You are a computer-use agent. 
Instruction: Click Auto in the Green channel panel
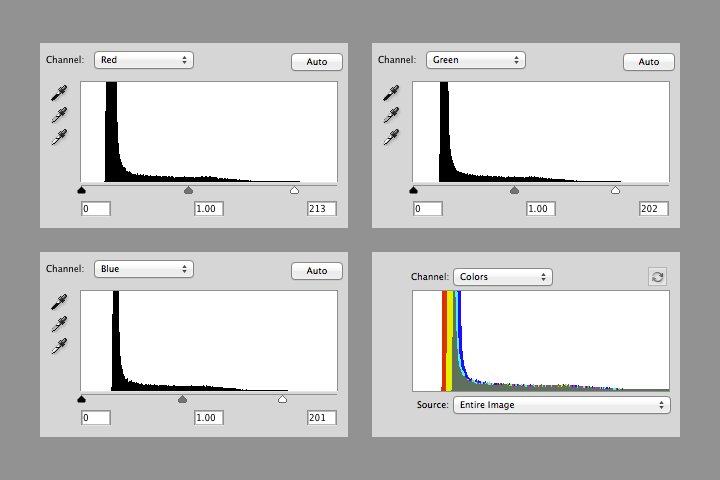tap(649, 62)
